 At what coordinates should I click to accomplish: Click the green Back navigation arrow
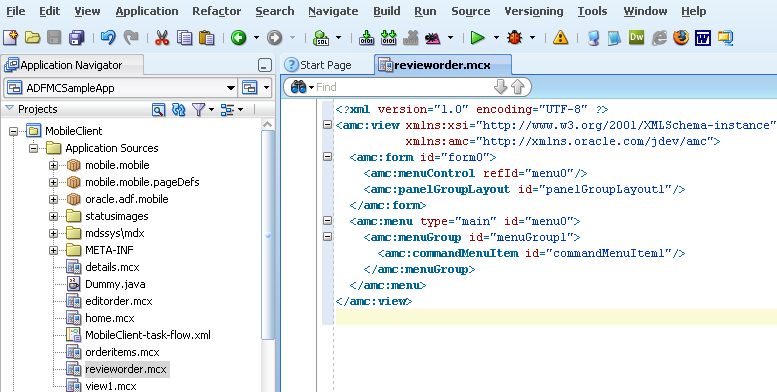click(x=239, y=38)
